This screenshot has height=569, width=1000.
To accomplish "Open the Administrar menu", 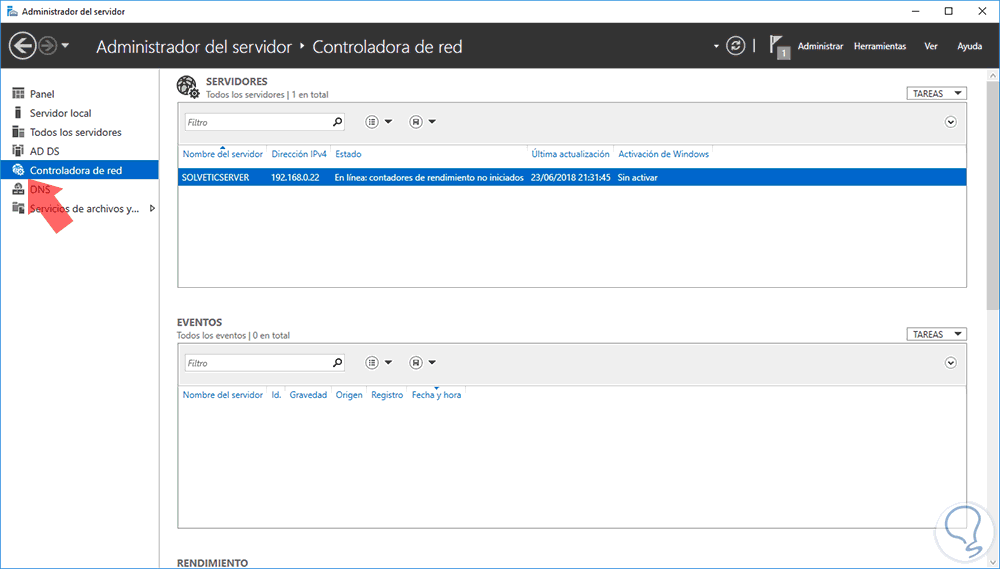I will [x=820, y=46].
